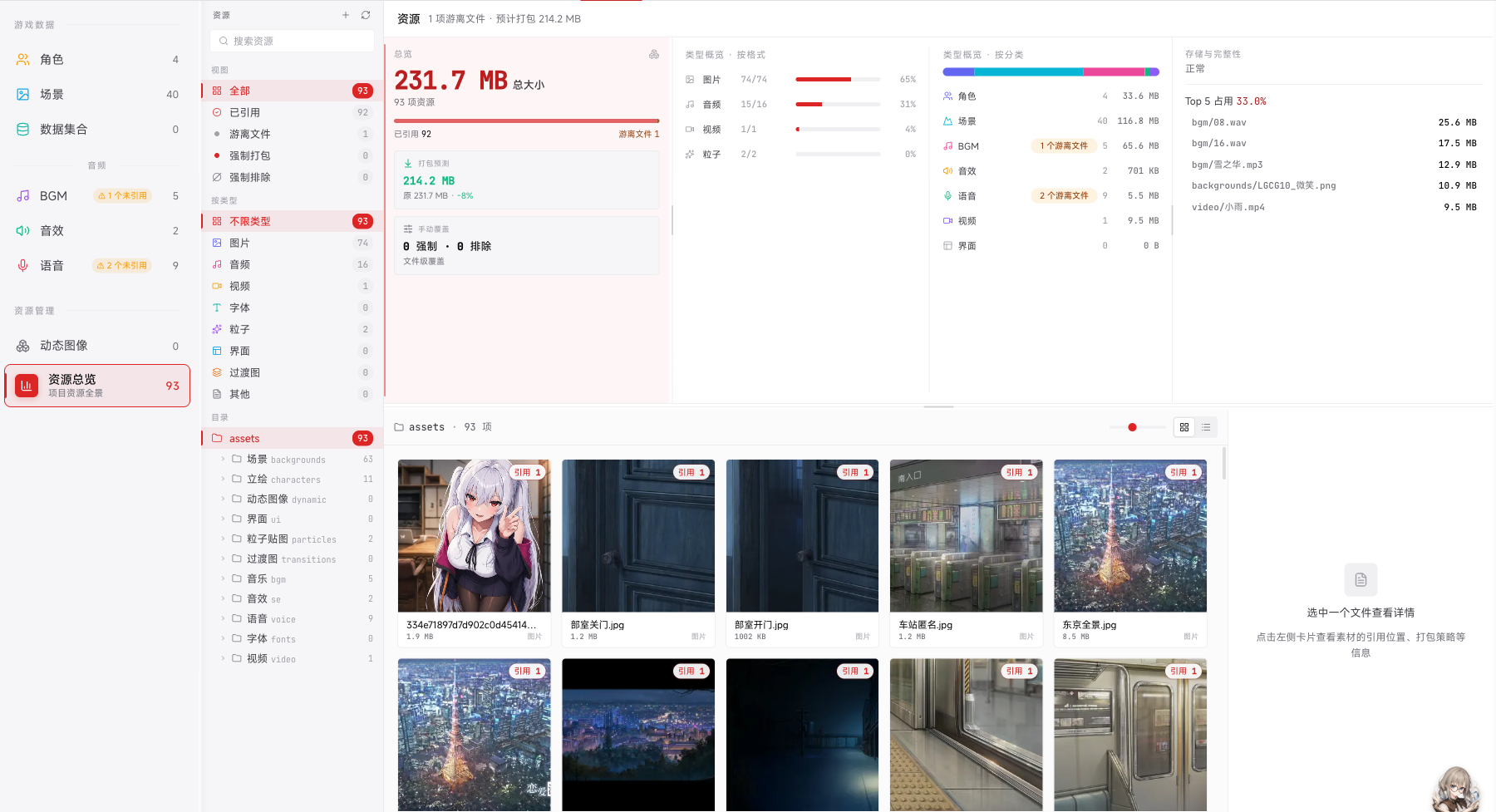Select the 游离文件 view filter
The width and height of the screenshot is (1496, 812).
pyautogui.click(x=292, y=134)
